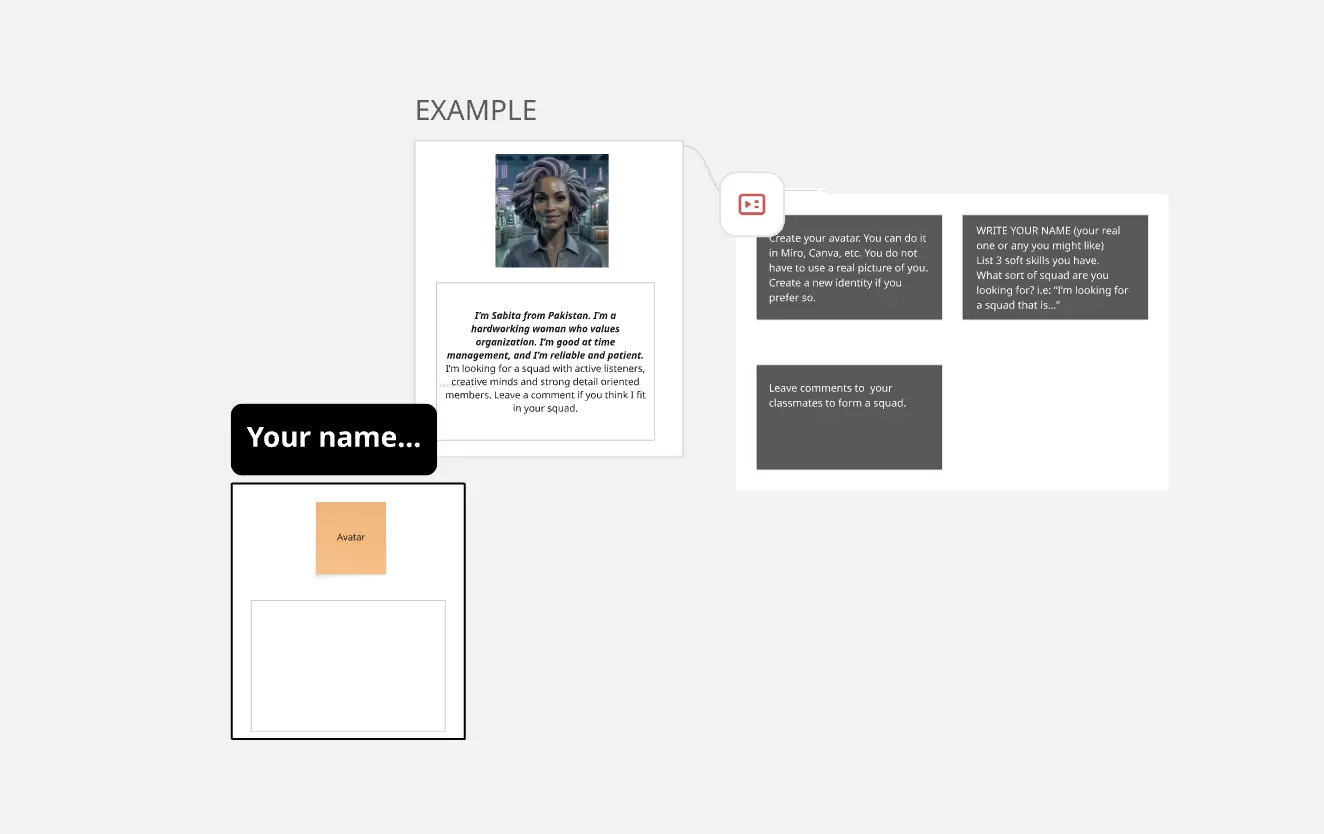Open the red video presentation icon
The height and width of the screenshot is (834, 1324).
pos(751,205)
